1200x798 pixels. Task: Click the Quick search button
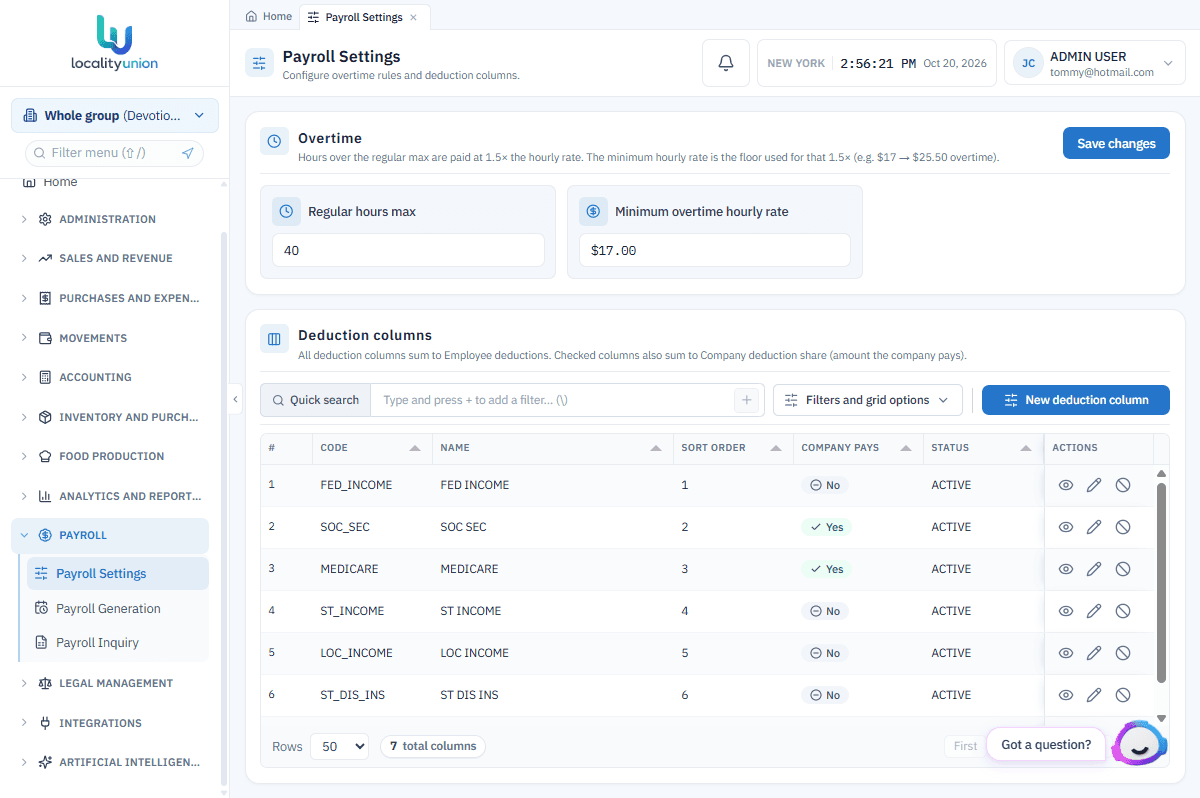tap(315, 400)
